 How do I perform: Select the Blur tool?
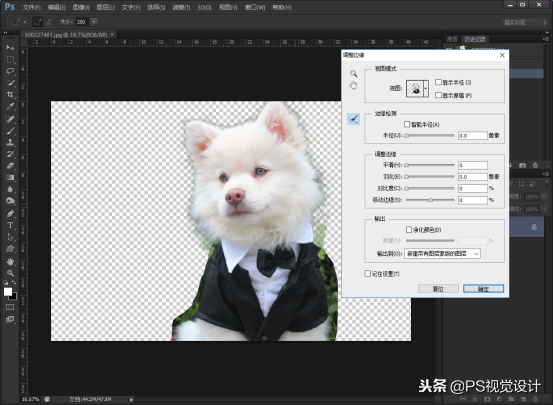click(x=10, y=189)
